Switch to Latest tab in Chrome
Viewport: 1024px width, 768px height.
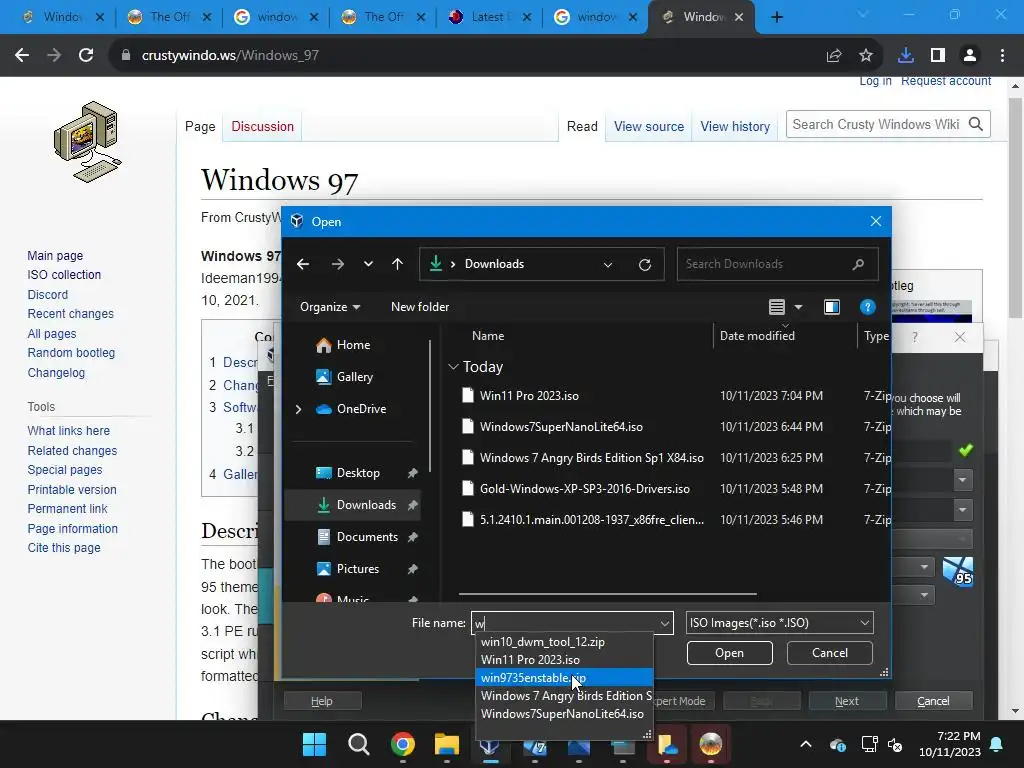[490, 17]
